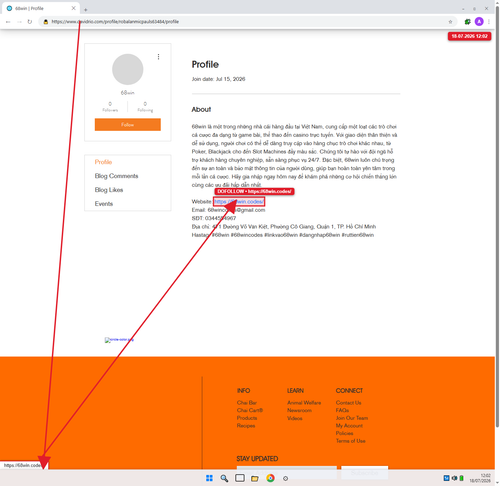Open Task View on taskbar
Viewport: 500px width, 486px height.
[x=240, y=478]
